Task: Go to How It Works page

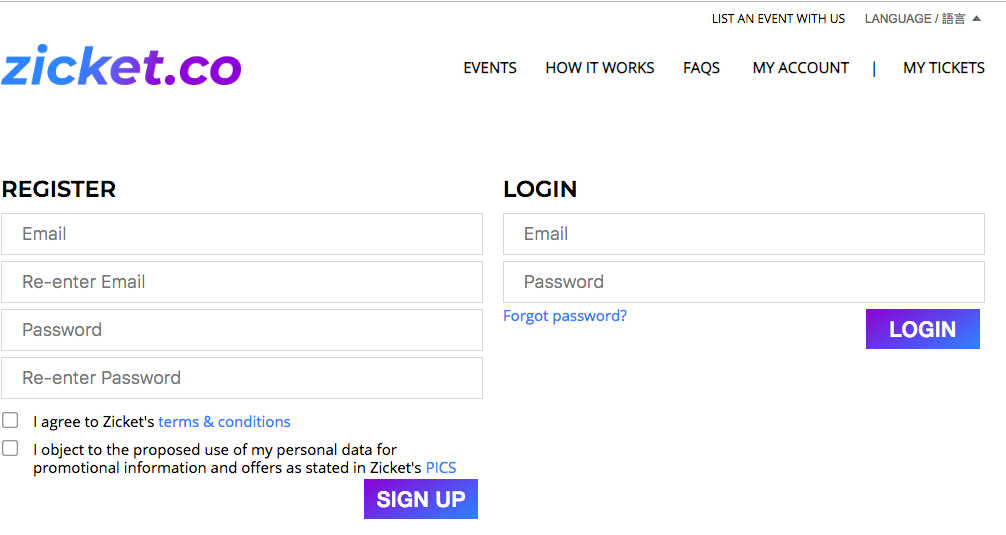Action: tap(600, 68)
